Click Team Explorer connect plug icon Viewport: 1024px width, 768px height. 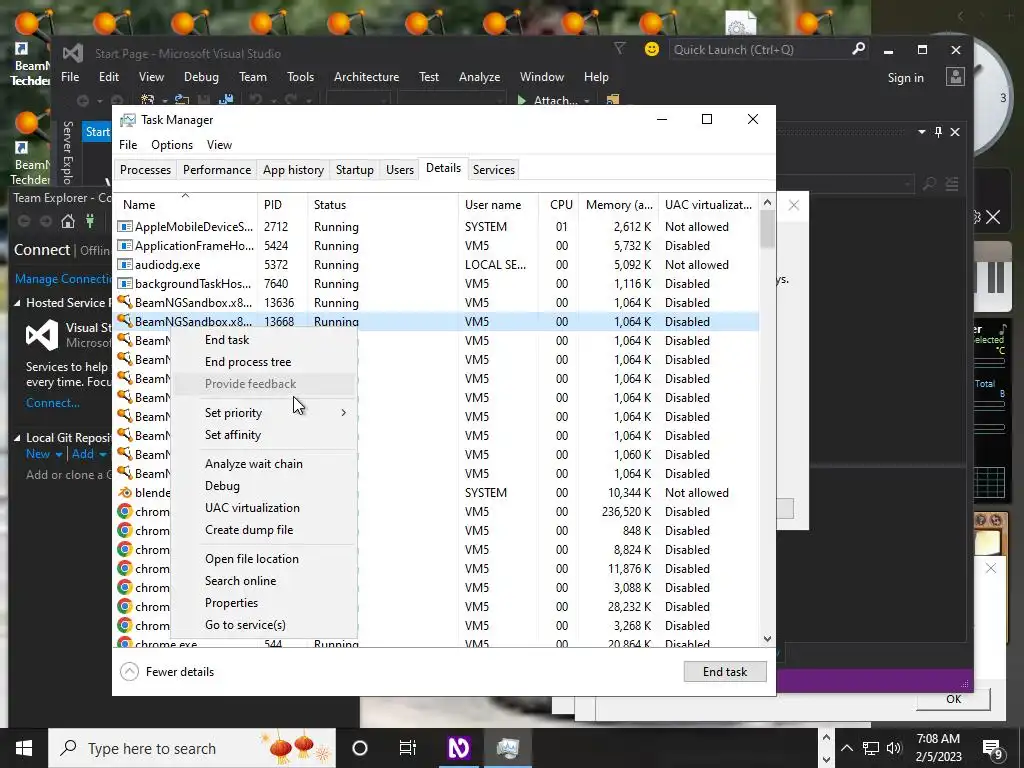[90, 221]
